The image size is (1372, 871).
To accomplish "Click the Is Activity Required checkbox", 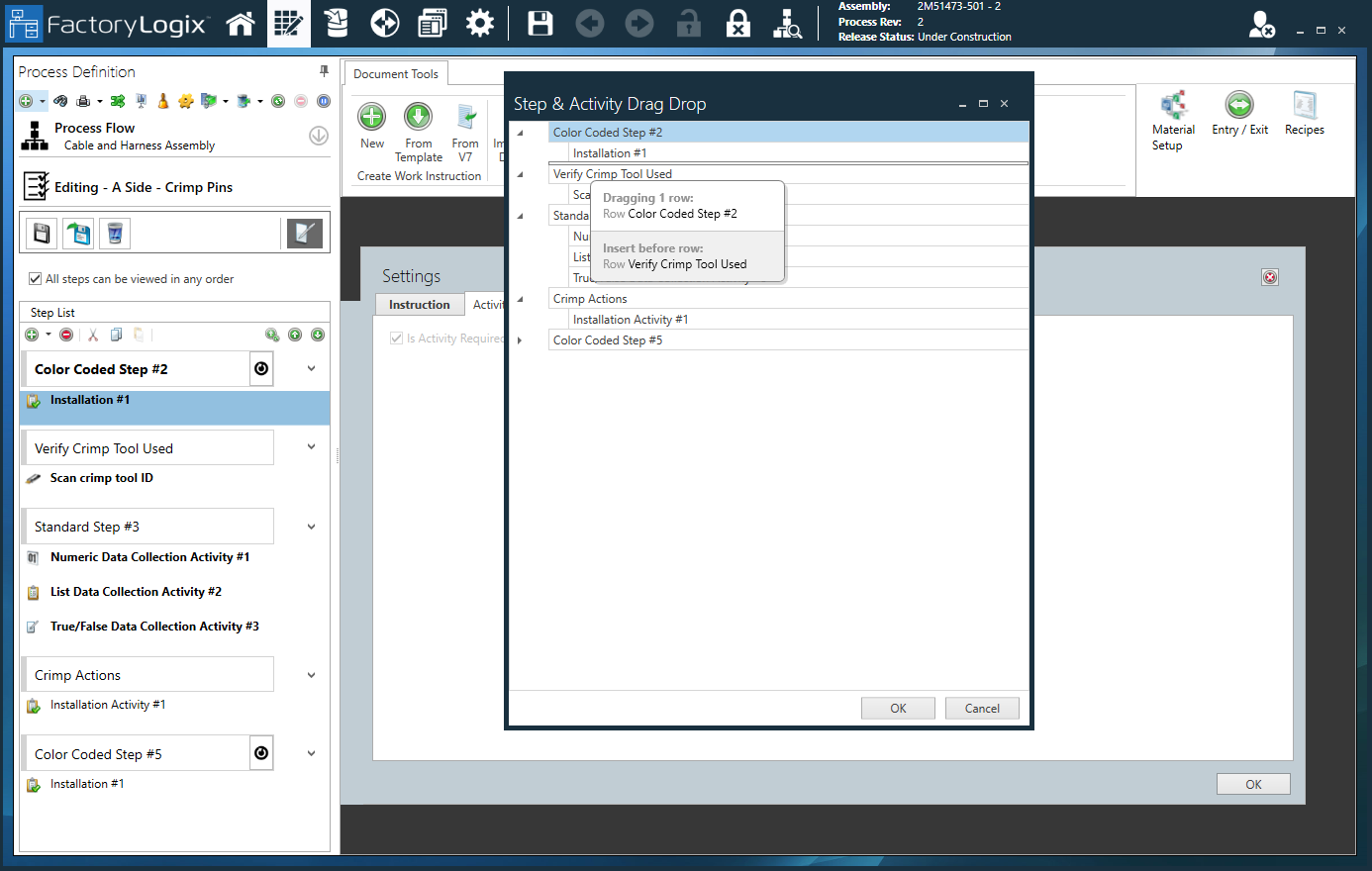I will pos(396,338).
